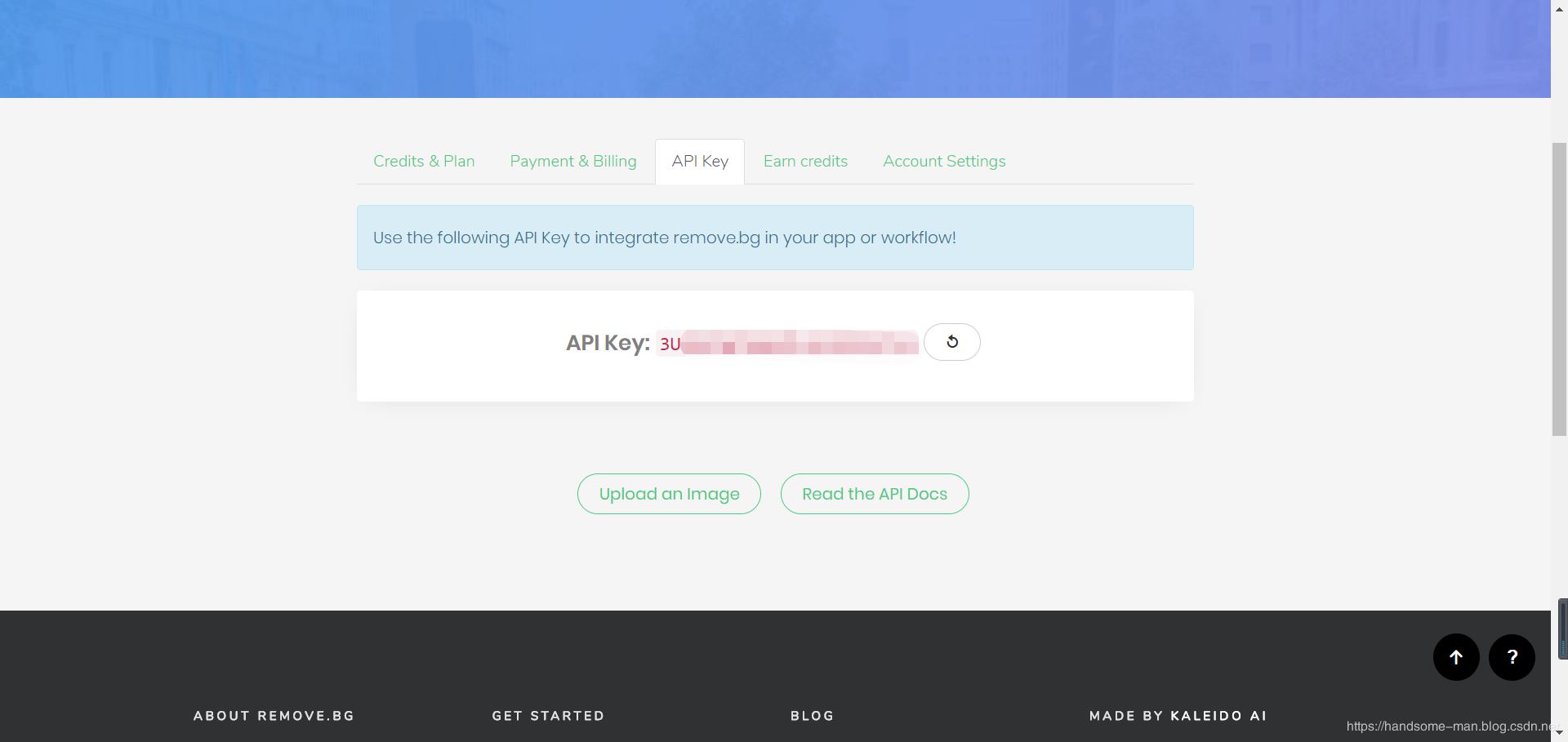Click the scrollbar down arrow

[x=1559, y=734]
